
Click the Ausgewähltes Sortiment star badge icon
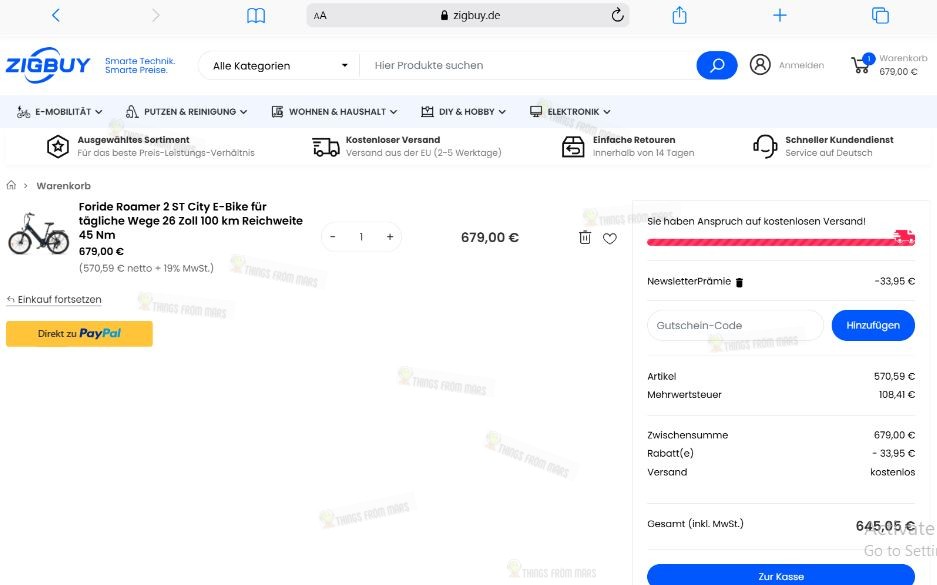pyautogui.click(x=58, y=146)
